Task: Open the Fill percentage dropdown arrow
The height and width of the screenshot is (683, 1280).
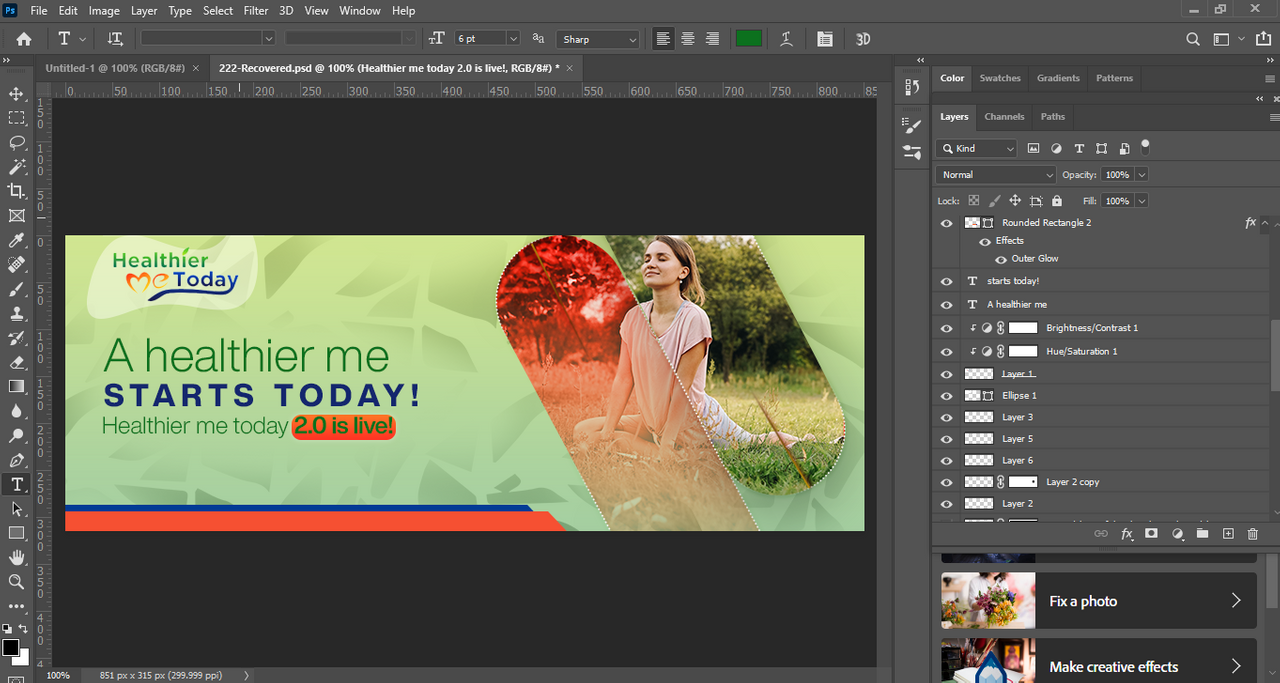Action: (1141, 201)
